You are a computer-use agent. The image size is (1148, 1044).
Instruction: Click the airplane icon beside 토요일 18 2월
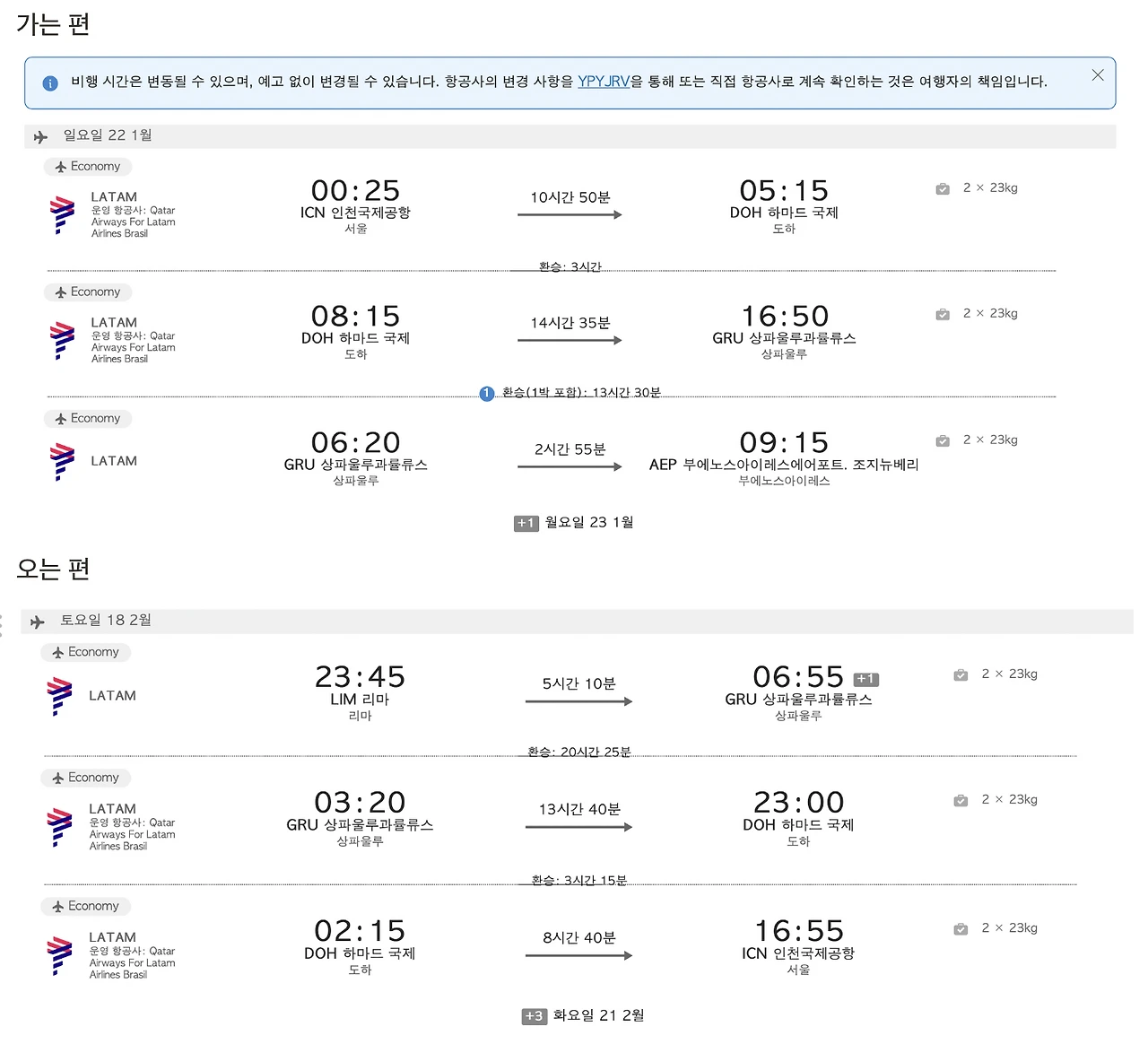click(x=38, y=622)
